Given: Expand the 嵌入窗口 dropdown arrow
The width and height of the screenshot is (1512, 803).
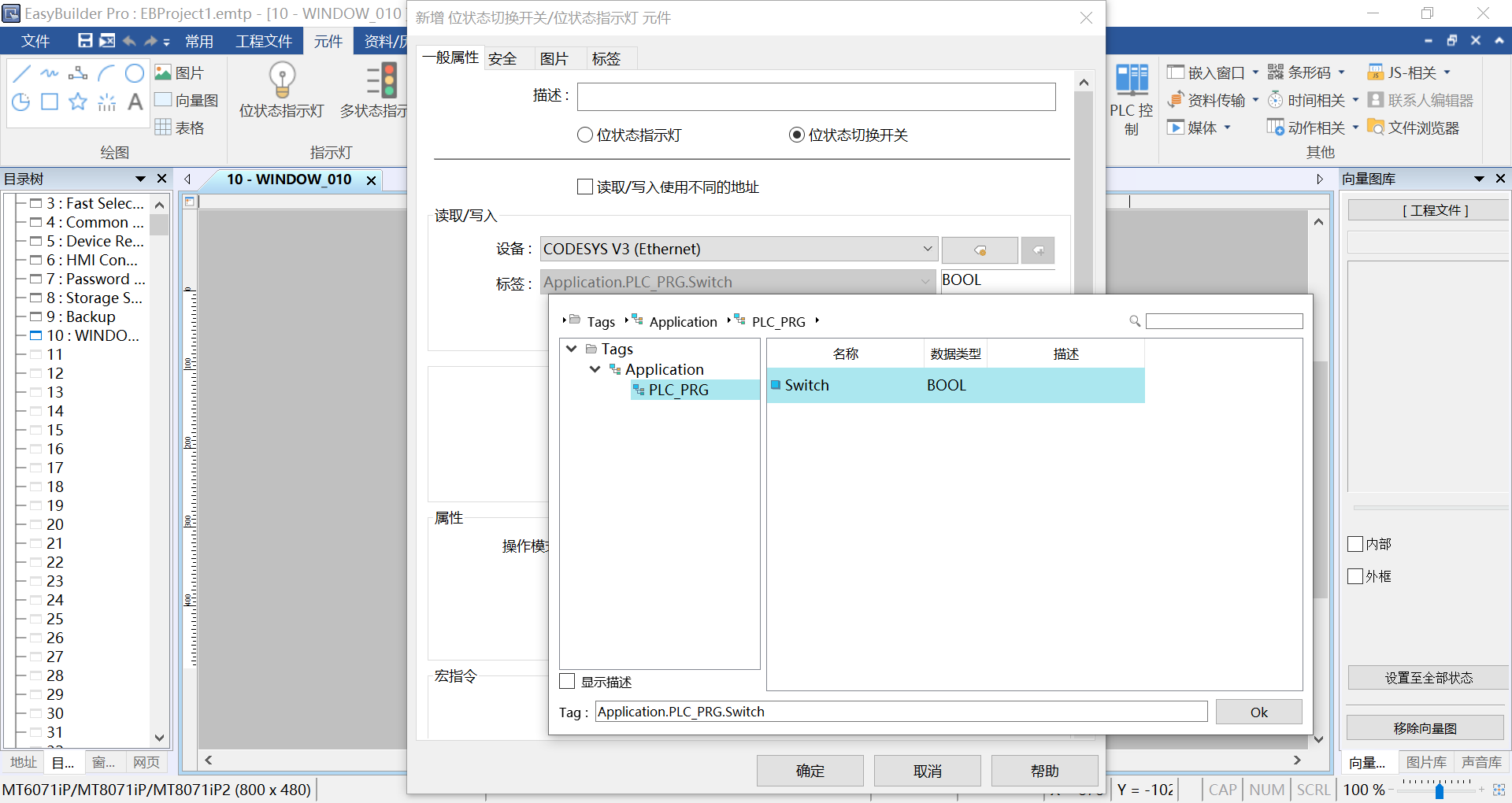Looking at the screenshot, I should click(1255, 72).
